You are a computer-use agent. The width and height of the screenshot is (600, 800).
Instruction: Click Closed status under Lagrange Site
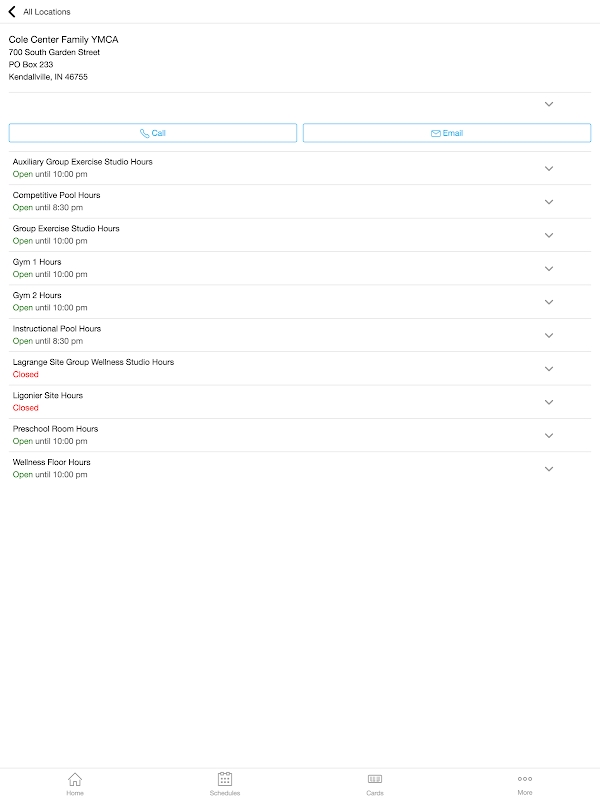(x=26, y=374)
